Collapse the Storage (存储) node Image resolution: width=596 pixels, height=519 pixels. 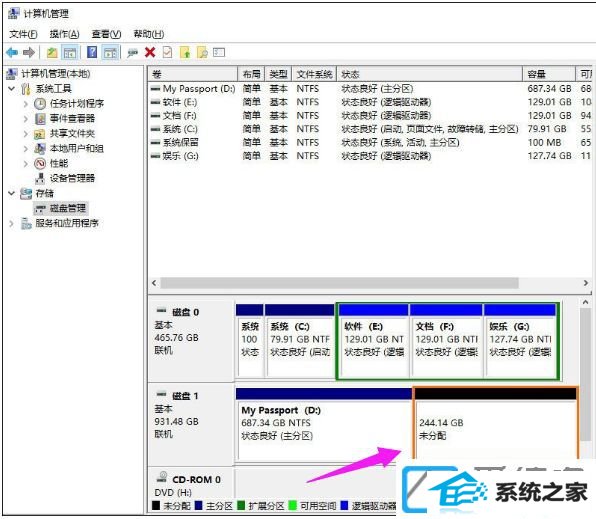pyautogui.click(x=12, y=193)
